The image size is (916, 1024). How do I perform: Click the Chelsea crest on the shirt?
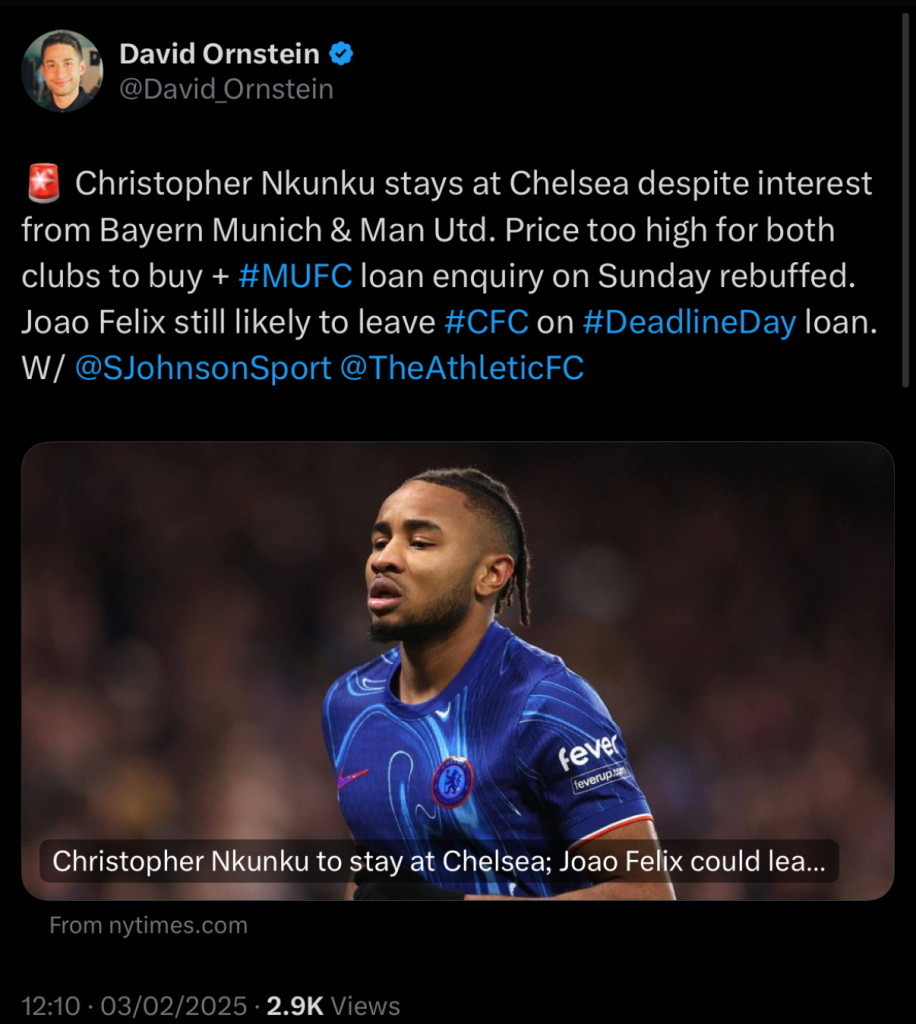click(x=452, y=782)
